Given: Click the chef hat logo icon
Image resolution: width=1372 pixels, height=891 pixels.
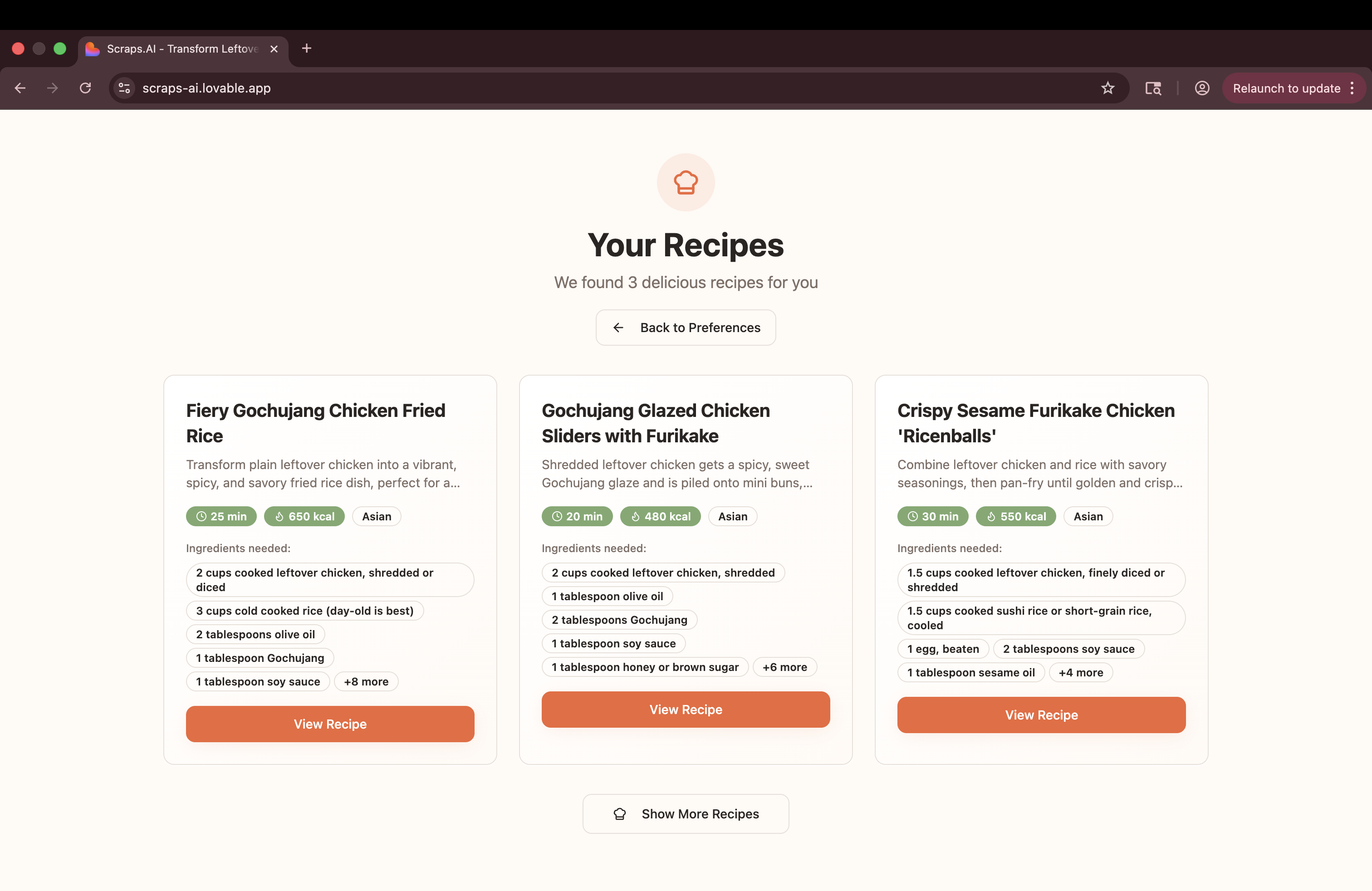Looking at the screenshot, I should pyautogui.click(x=686, y=182).
